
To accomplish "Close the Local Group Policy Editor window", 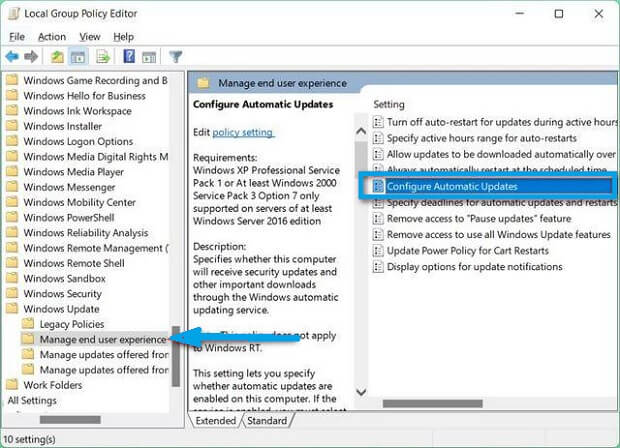I will (x=599, y=13).
